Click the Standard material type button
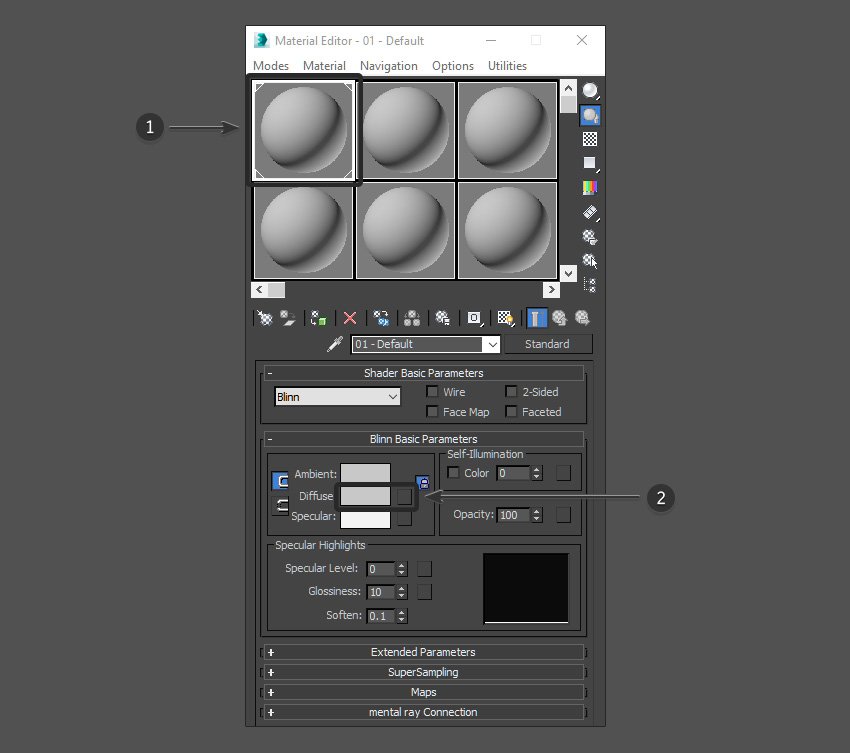This screenshot has width=850, height=753. coord(547,344)
